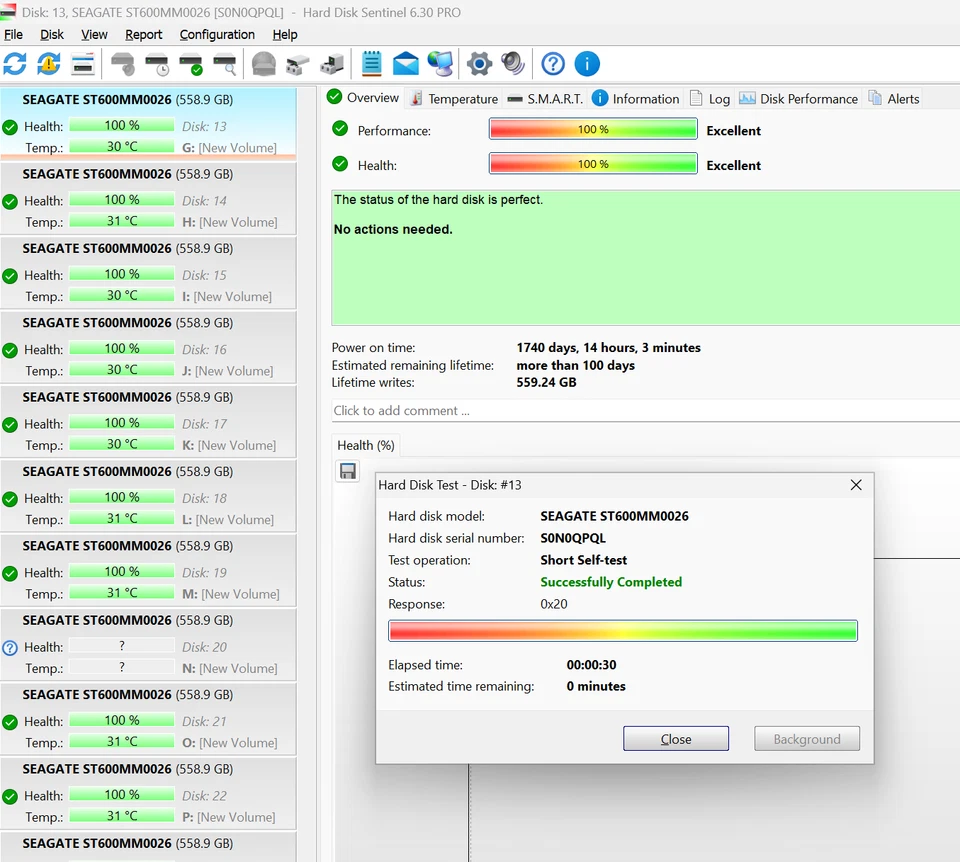The height and width of the screenshot is (862, 960).
Task: Open the Configuration menu
Action: pyautogui.click(x=217, y=34)
